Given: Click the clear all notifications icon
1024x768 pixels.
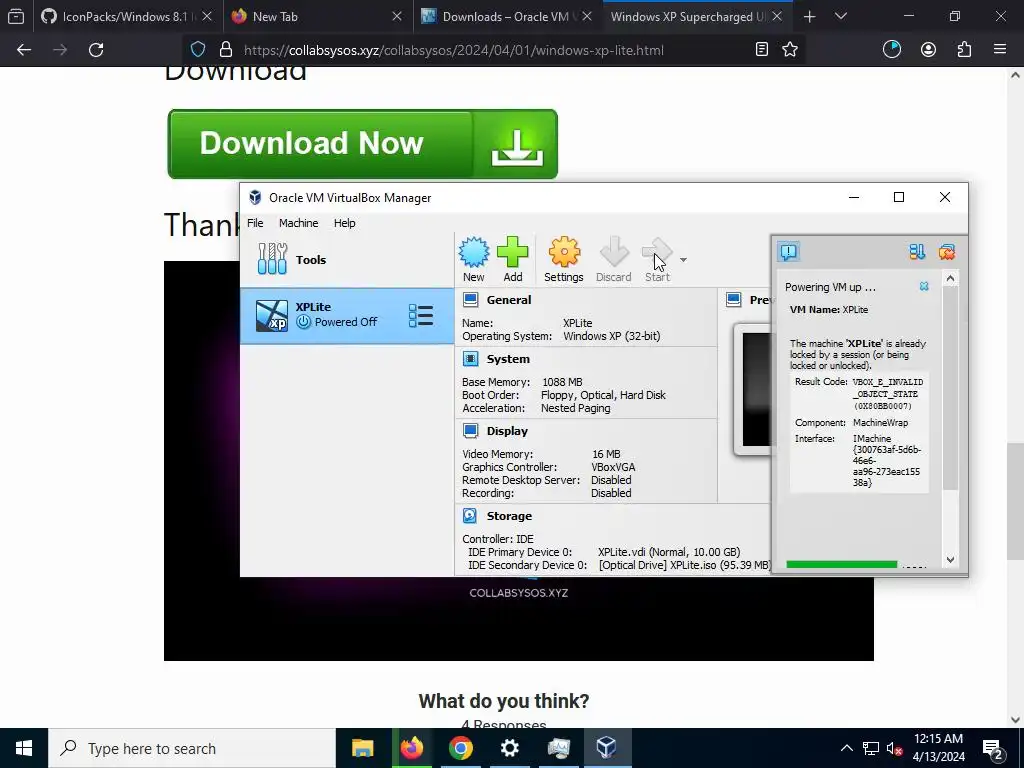Looking at the screenshot, I should (946, 251).
